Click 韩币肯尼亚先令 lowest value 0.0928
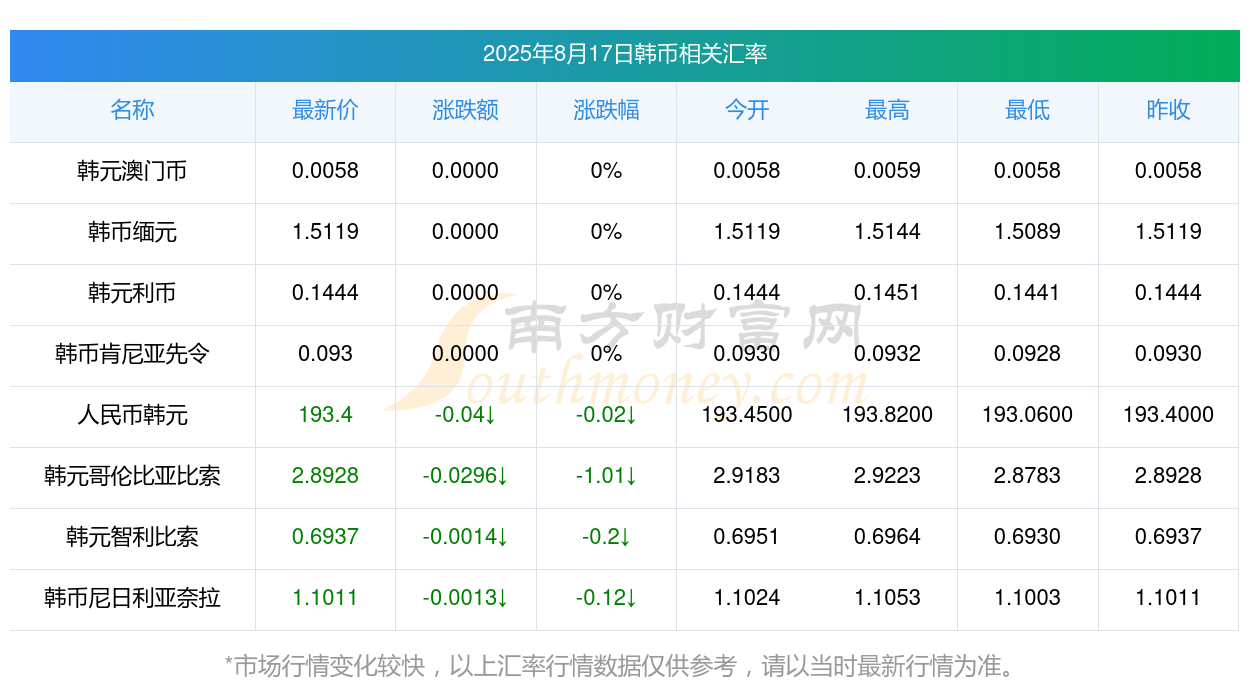The height and width of the screenshot is (698, 1250). click(1027, 354)
